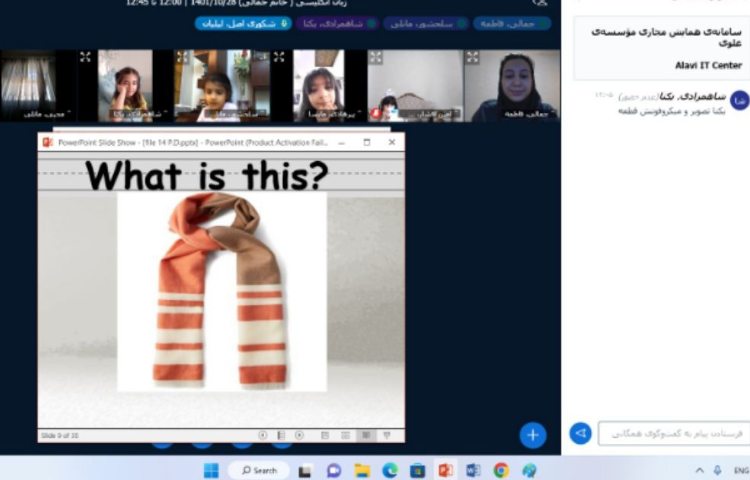Viewport: 750px width, 480px height.
Task: Open the شا avatar in the chat message
Action: point(739,100)
